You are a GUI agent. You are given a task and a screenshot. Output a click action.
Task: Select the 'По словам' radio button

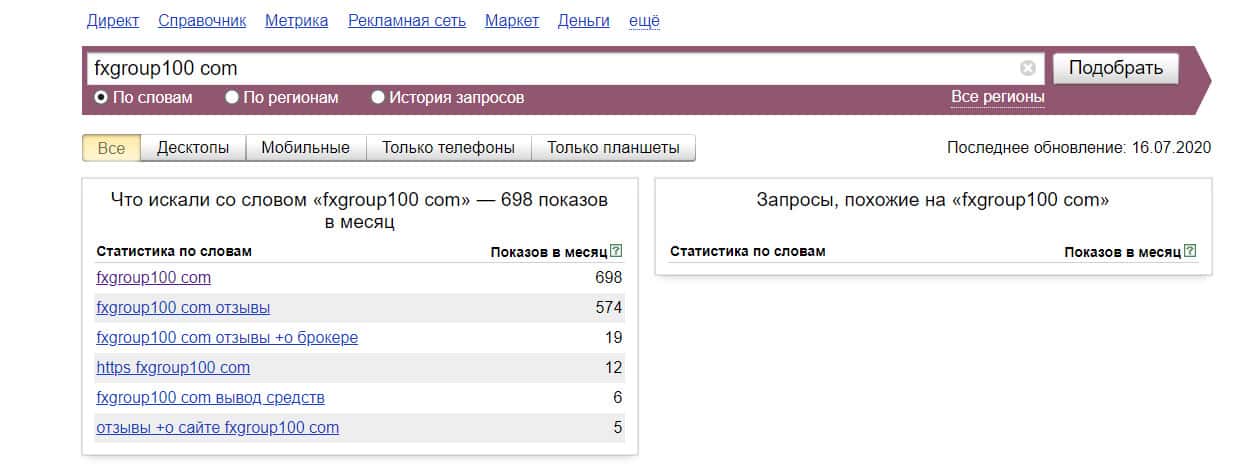pos(101,98)
